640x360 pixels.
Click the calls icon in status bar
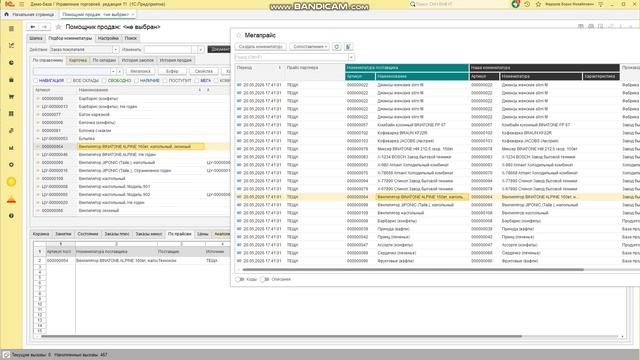click(6, 355)
